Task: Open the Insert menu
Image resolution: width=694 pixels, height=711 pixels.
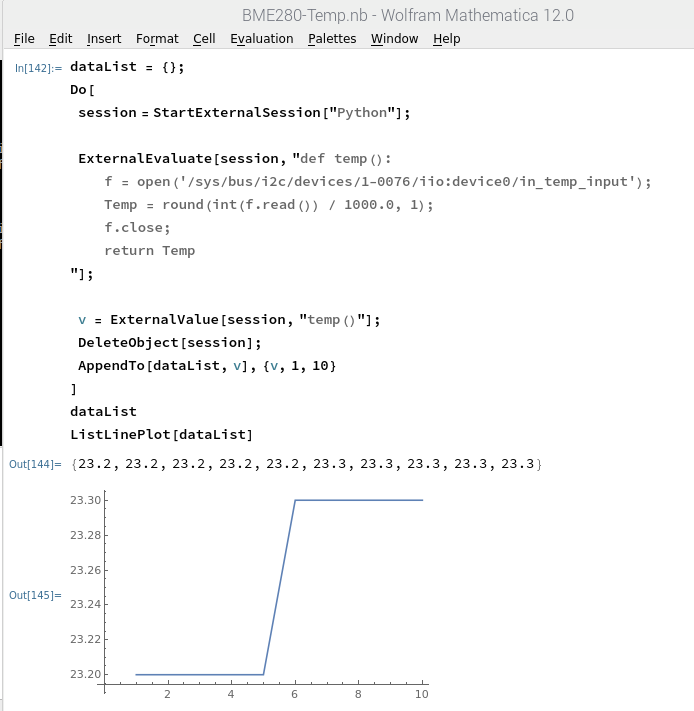Action: tap(104, 39)
